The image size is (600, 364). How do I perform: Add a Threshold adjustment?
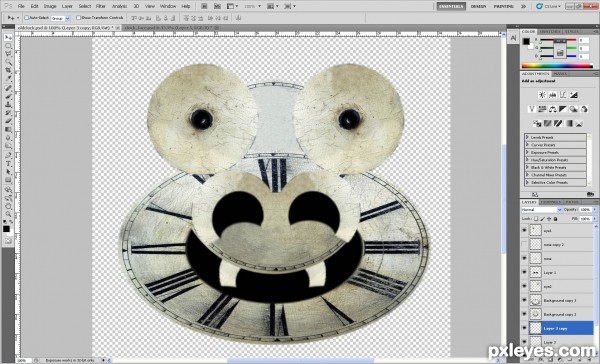[x=559, y=123]
